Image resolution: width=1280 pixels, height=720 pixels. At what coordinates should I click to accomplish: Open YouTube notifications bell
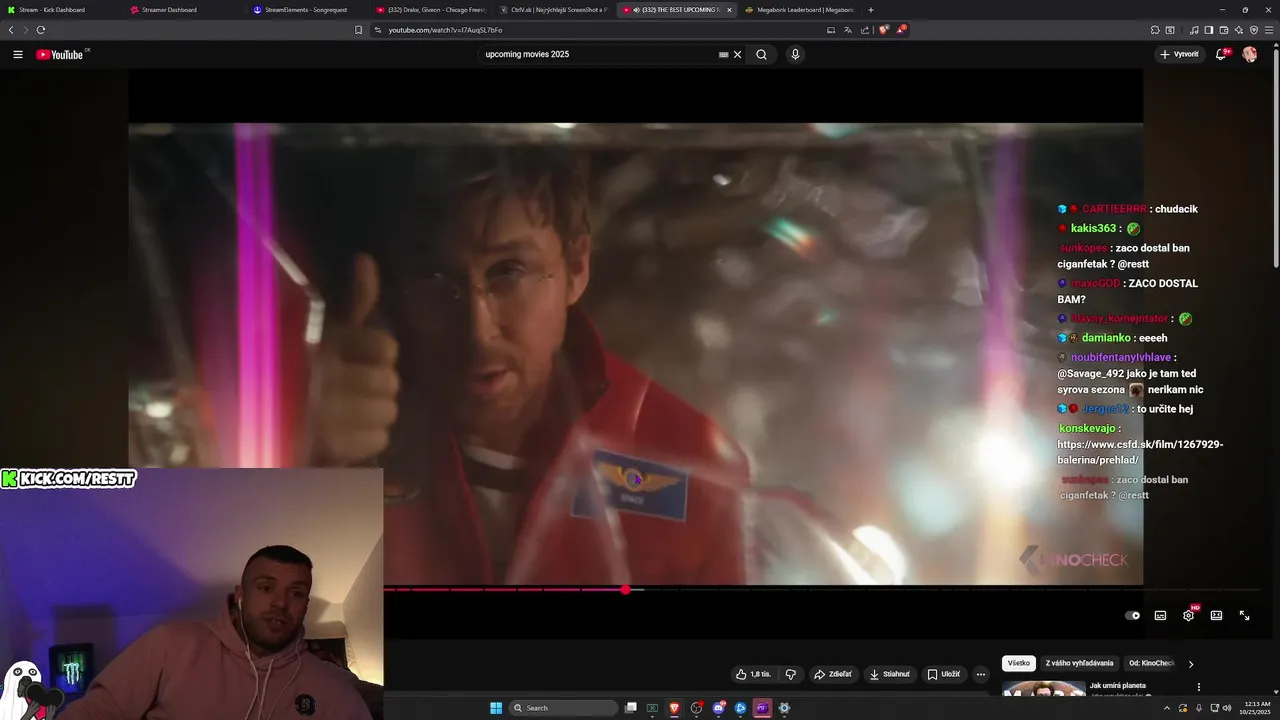tap(1221, 55)
